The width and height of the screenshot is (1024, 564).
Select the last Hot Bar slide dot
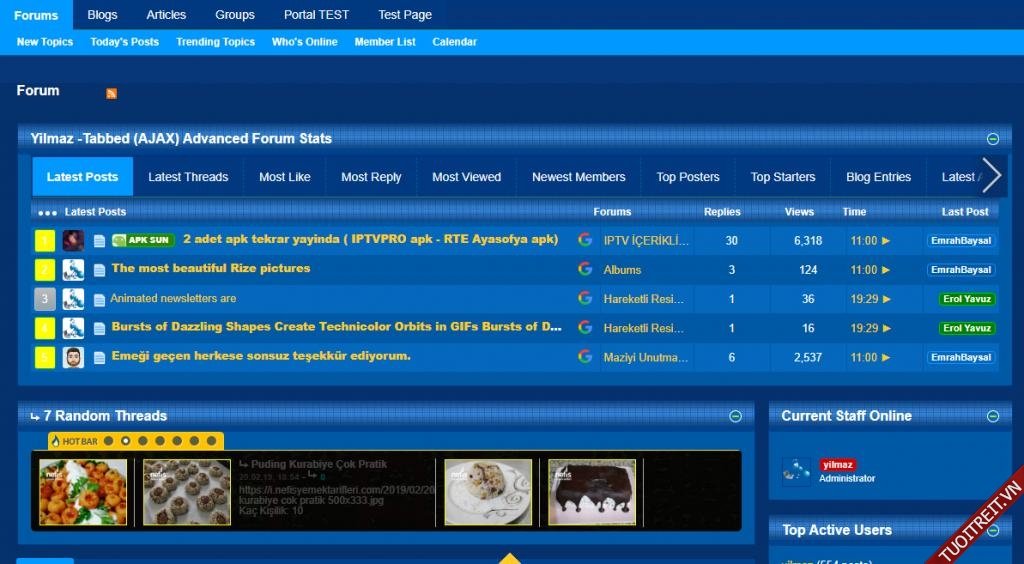pos(211,440)
